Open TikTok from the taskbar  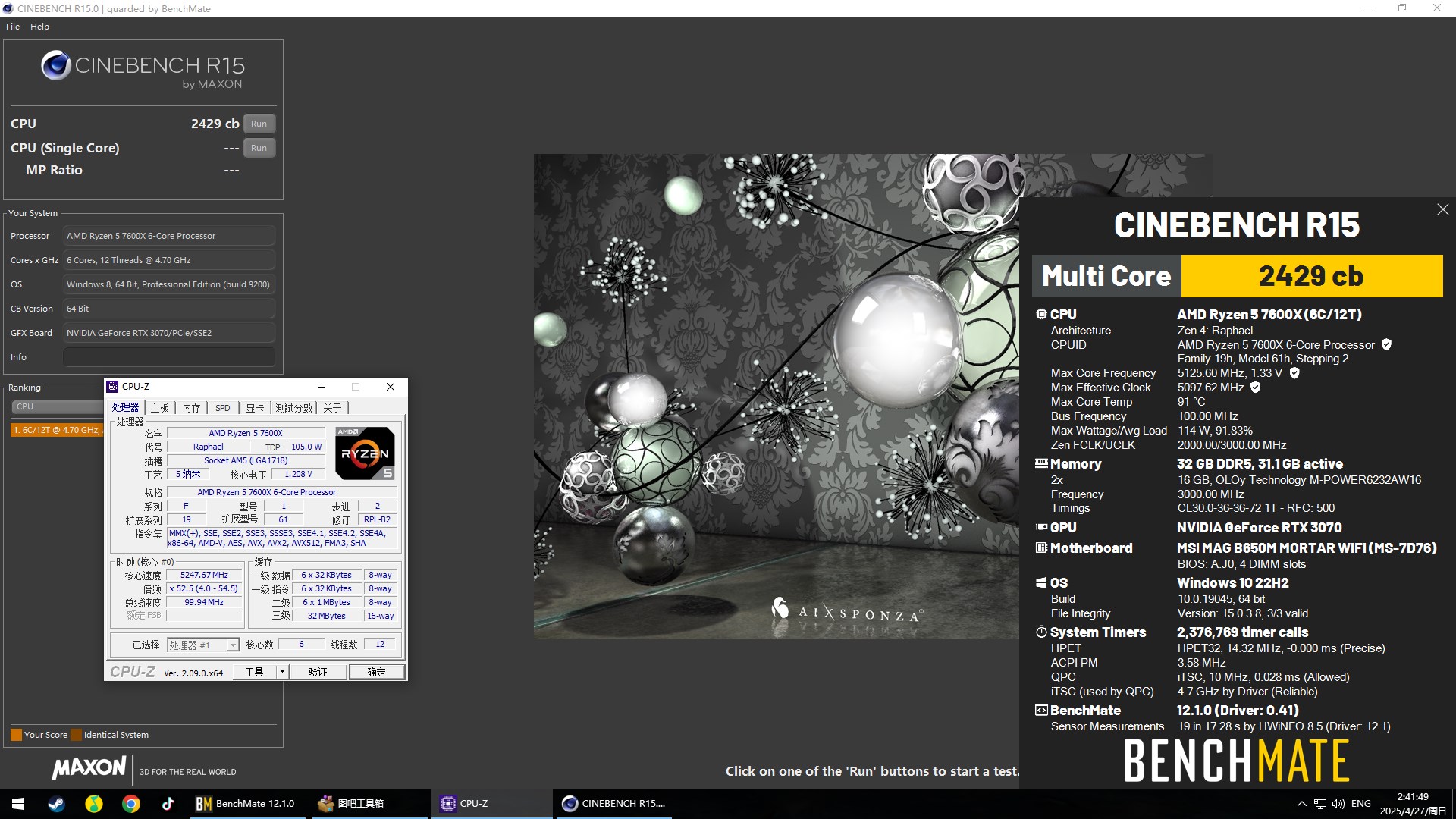168,804
